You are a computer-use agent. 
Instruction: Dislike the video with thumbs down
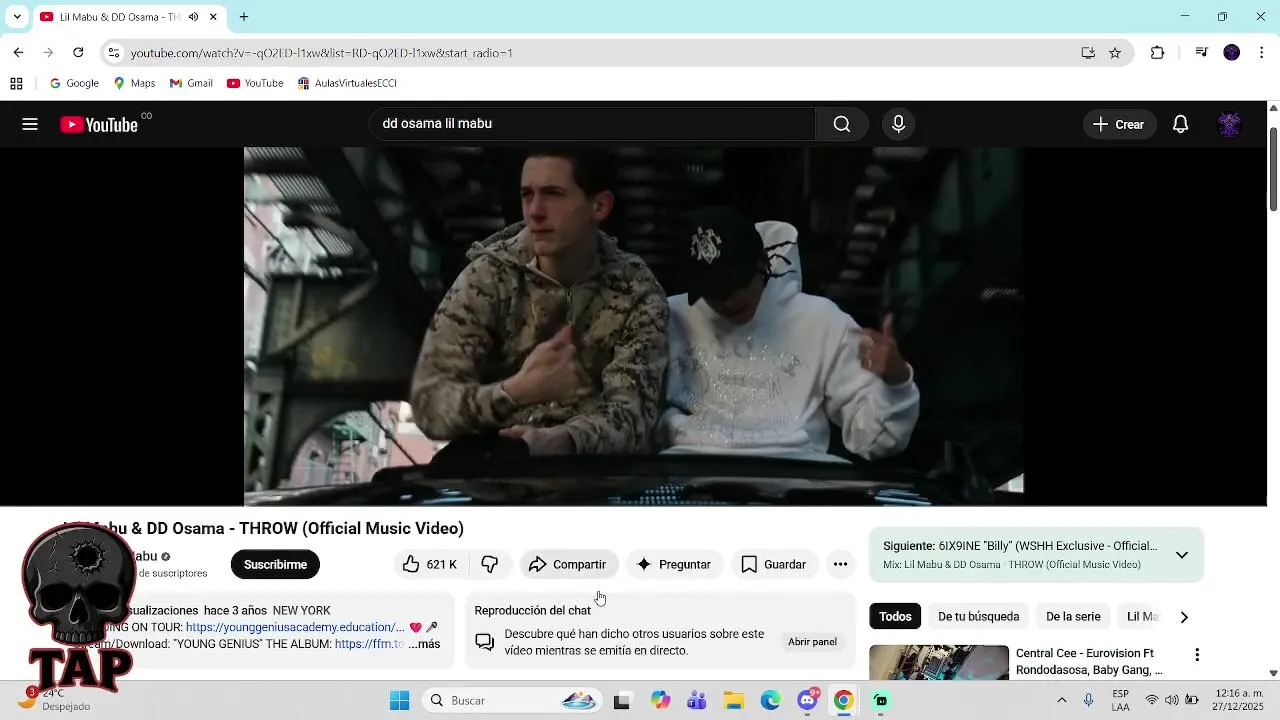click(489, 565)
